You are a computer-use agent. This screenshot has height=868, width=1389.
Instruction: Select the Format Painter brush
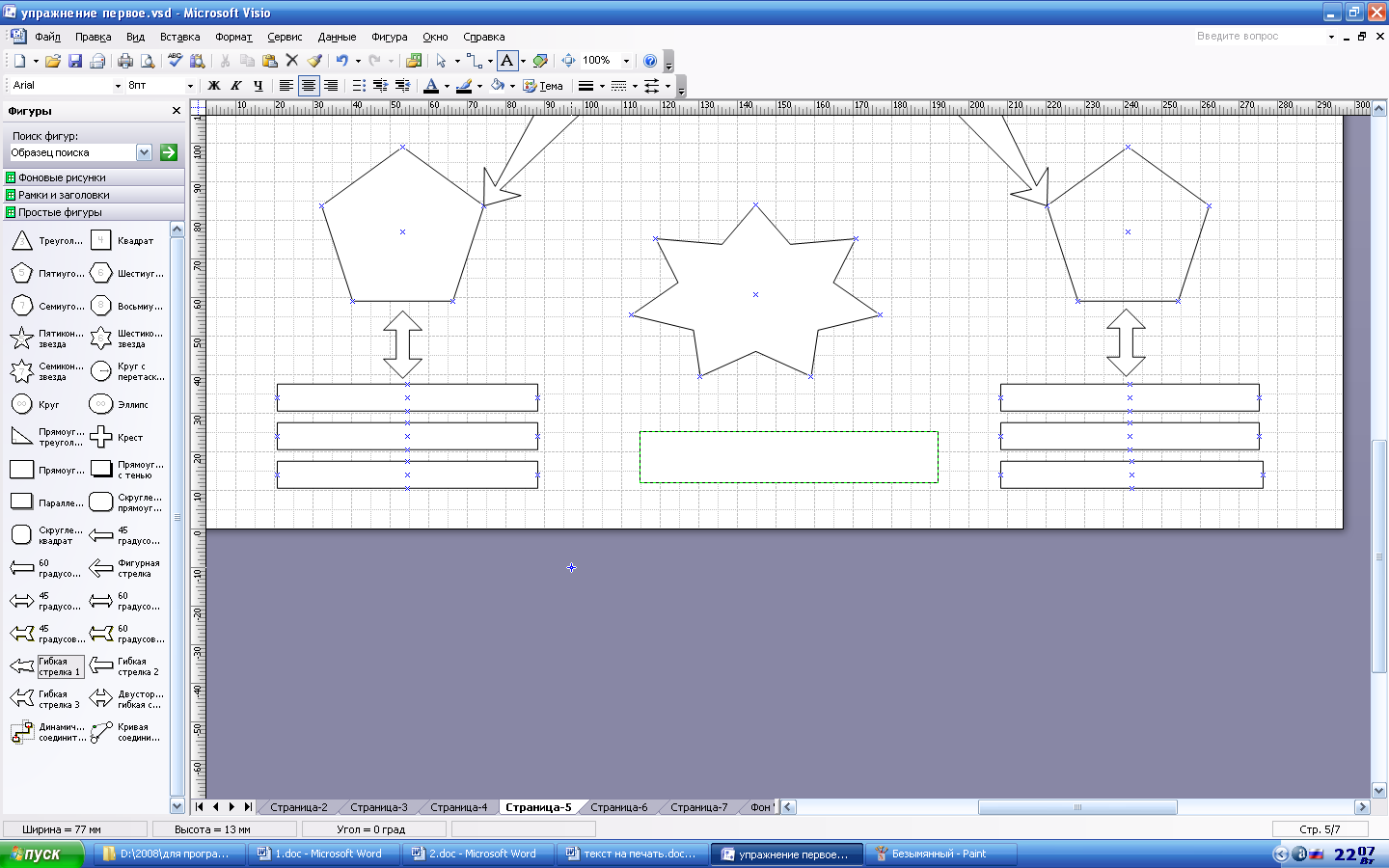[x=314, y=61]
